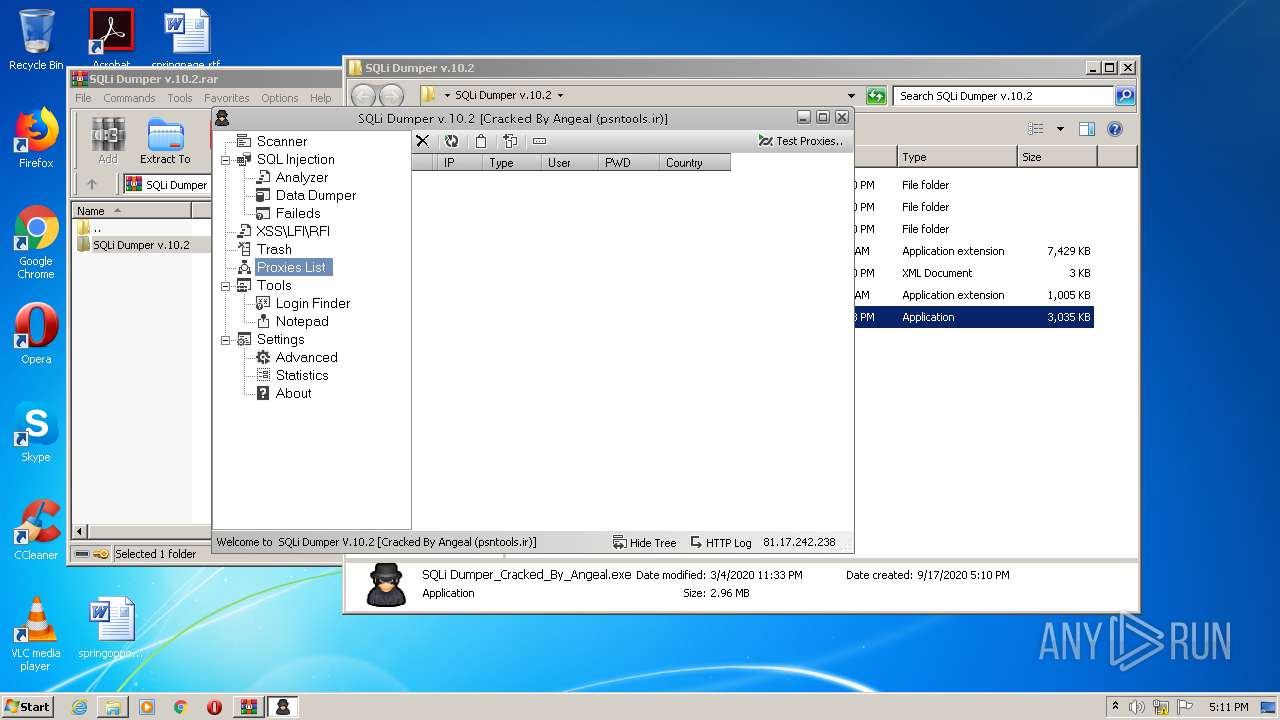Collapse the Tools tree node

click(x=226, y=286)
